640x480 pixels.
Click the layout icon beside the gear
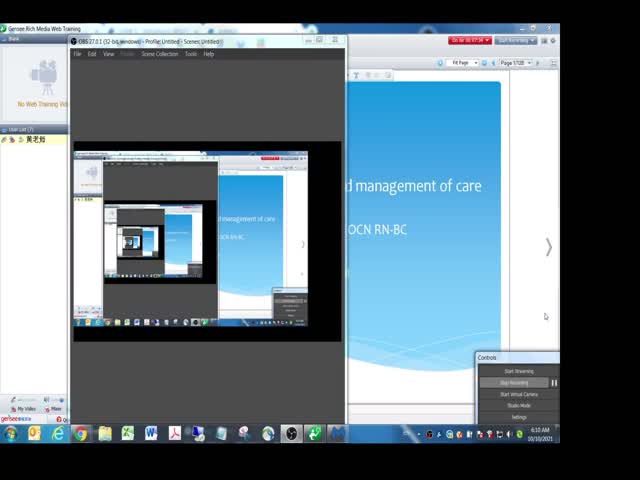(544, 41)
